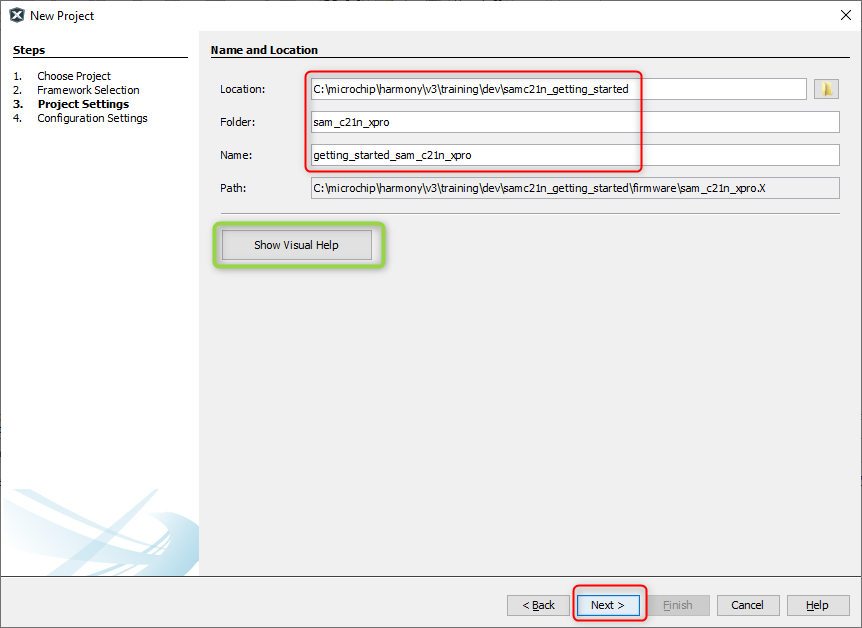The height and width of the screenshot is (628, 862).
Task: Cancel the new project wizard
Action: (747, 605)
